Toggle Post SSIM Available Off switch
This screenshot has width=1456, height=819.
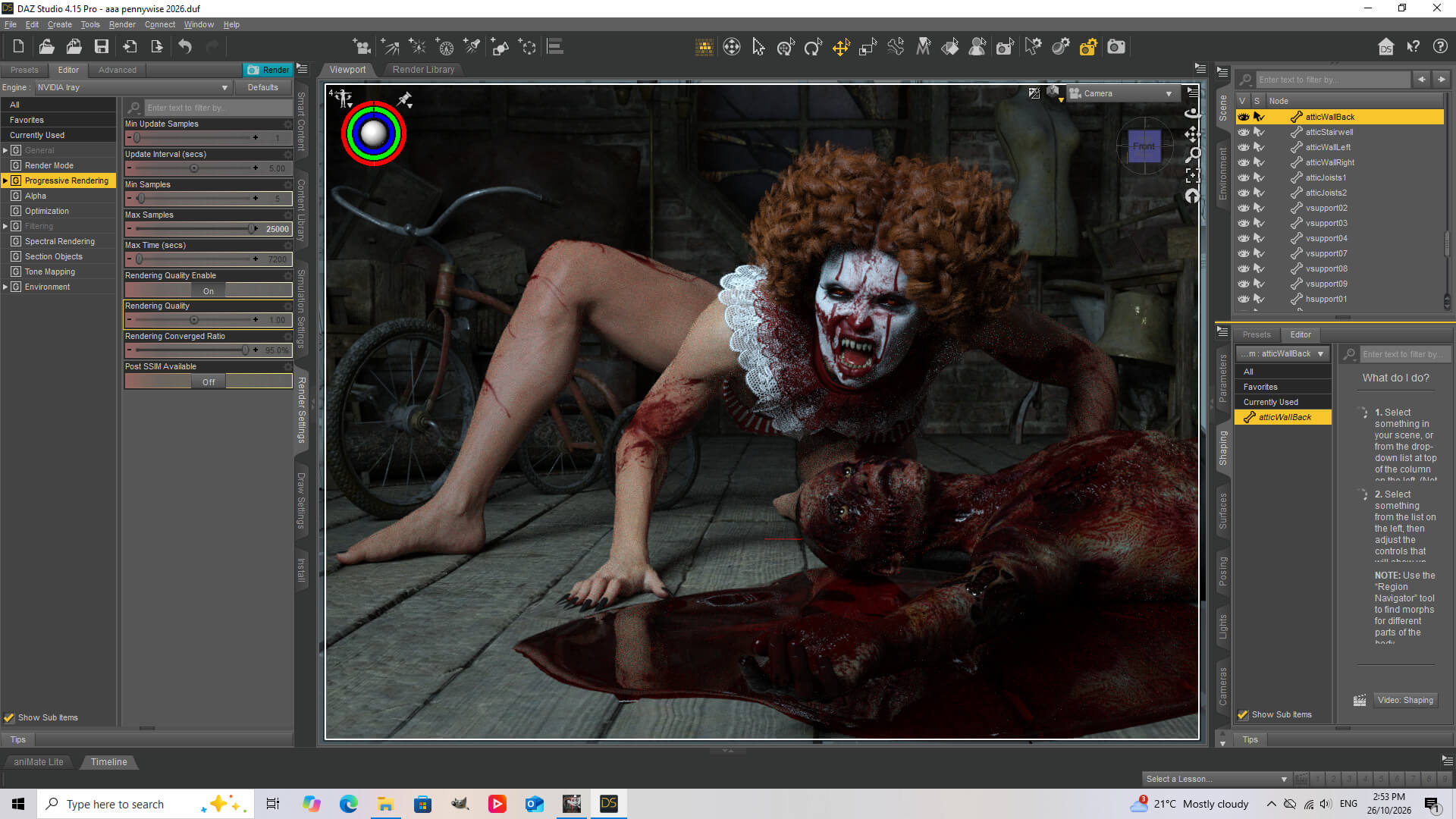pyautogui.click(x=209, y=381)
